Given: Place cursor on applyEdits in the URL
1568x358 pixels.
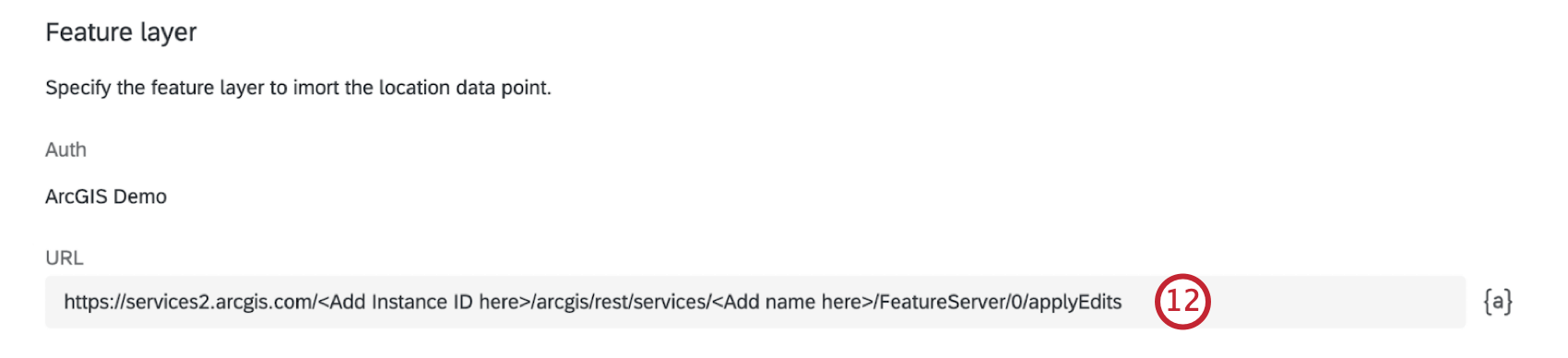Looking at the screenshot, I should point(1075,303).
